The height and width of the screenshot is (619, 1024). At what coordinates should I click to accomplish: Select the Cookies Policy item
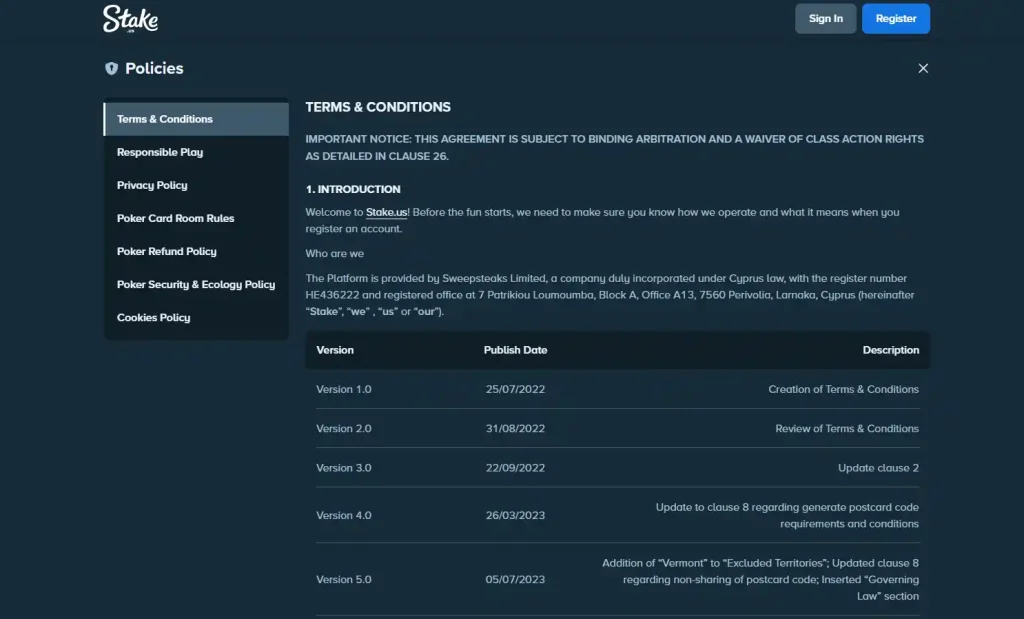pyautogui.click(x=196, y=317)
